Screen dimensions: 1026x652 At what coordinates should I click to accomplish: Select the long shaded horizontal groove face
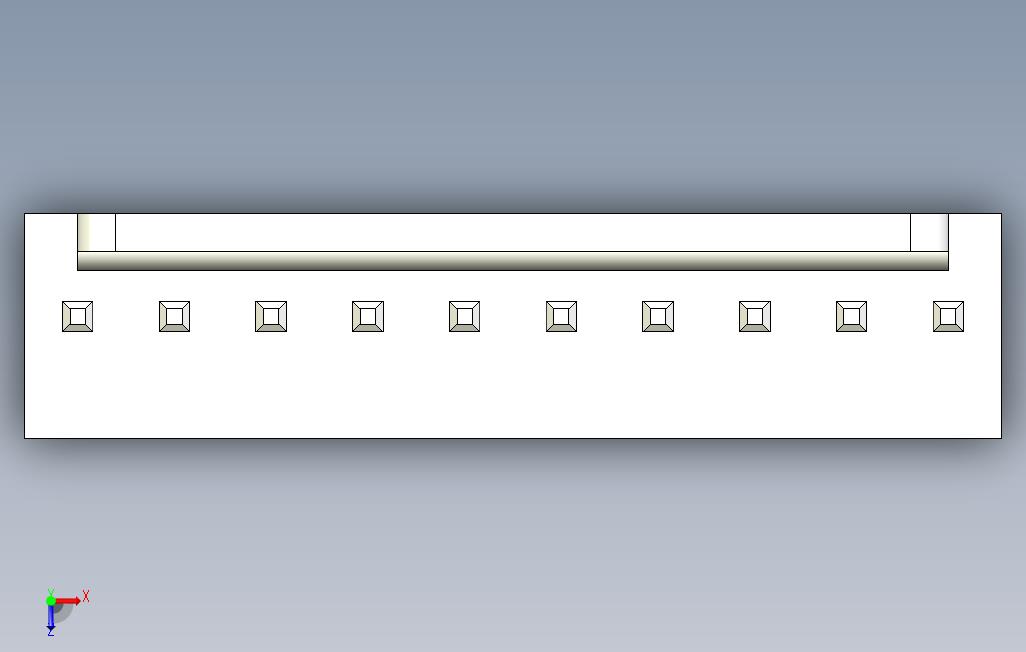coord(513,261)
